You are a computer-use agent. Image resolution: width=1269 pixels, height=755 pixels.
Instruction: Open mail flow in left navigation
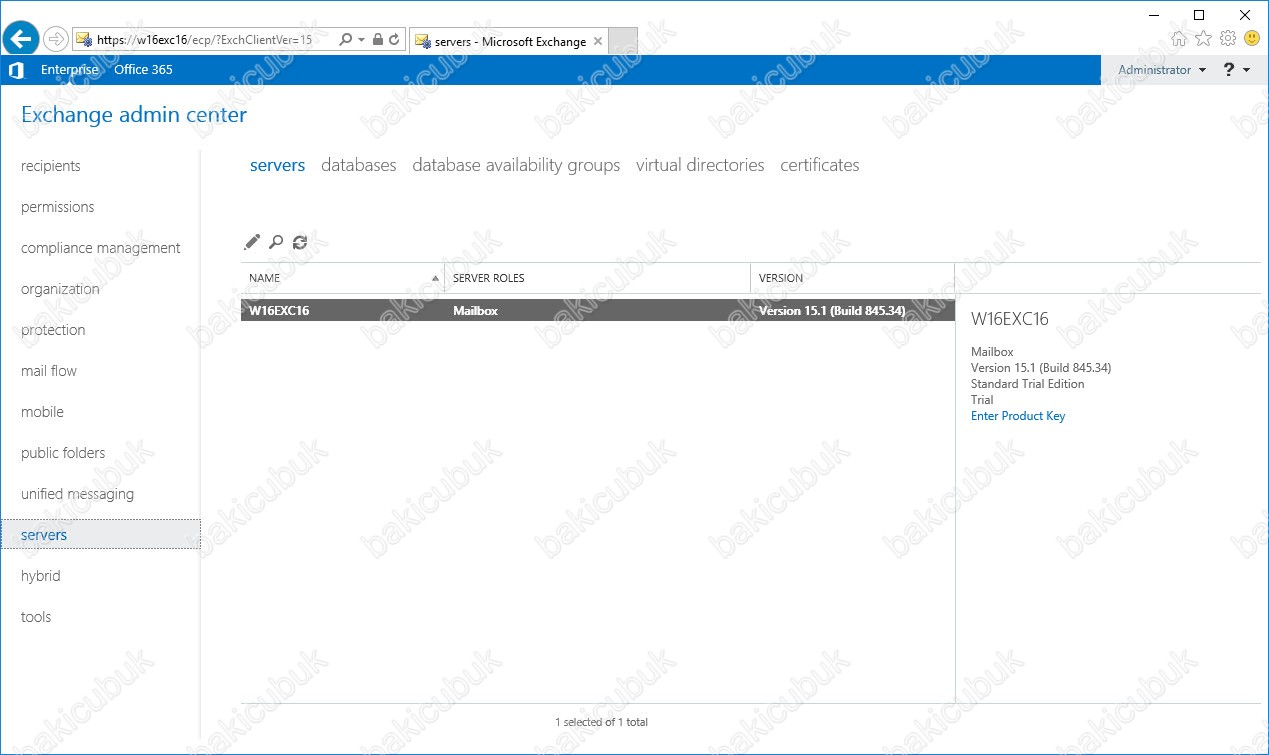click(x=49, y=371)
